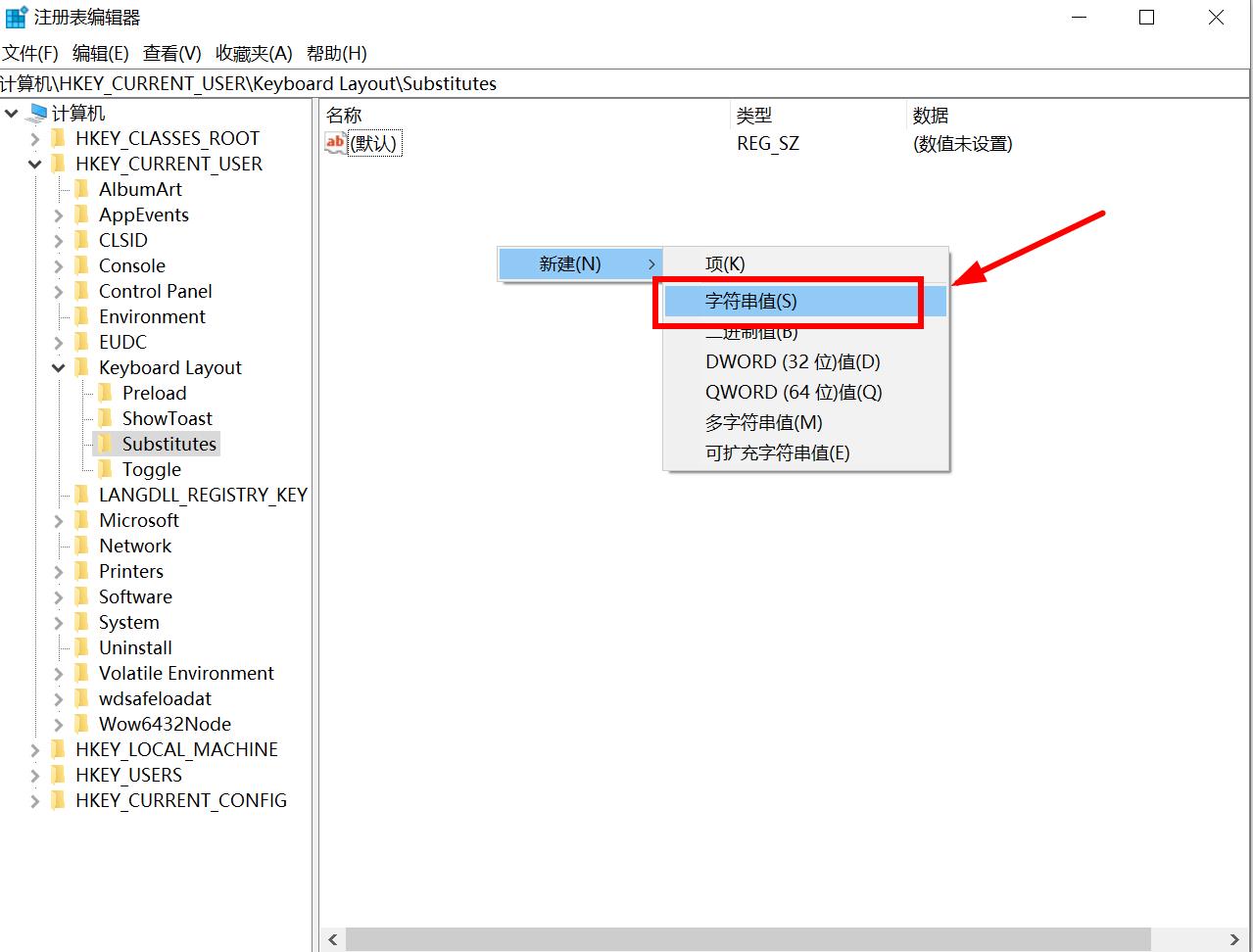Image resolution: width=1253 pixels, height=952 pixels.
Task: Select the Keyboard Layout tree label
Action: [170, 367]
